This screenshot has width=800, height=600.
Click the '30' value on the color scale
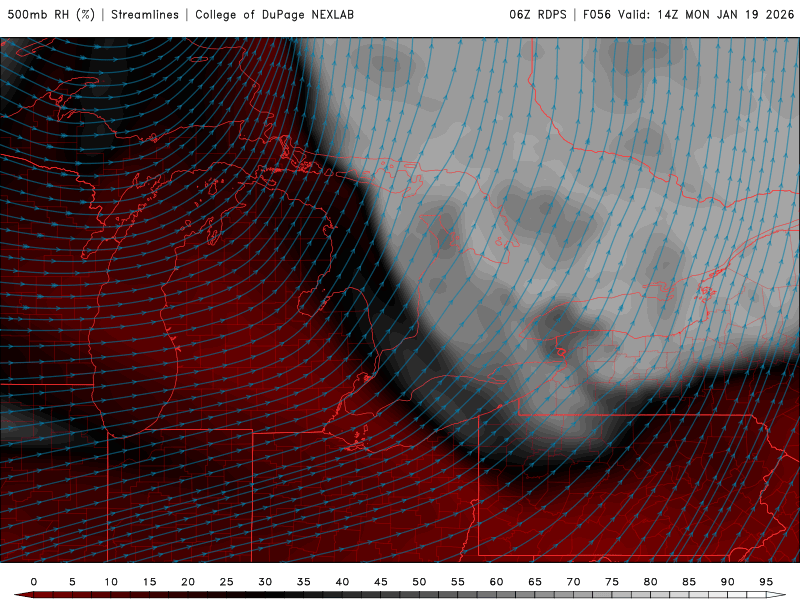pos(265,582)
